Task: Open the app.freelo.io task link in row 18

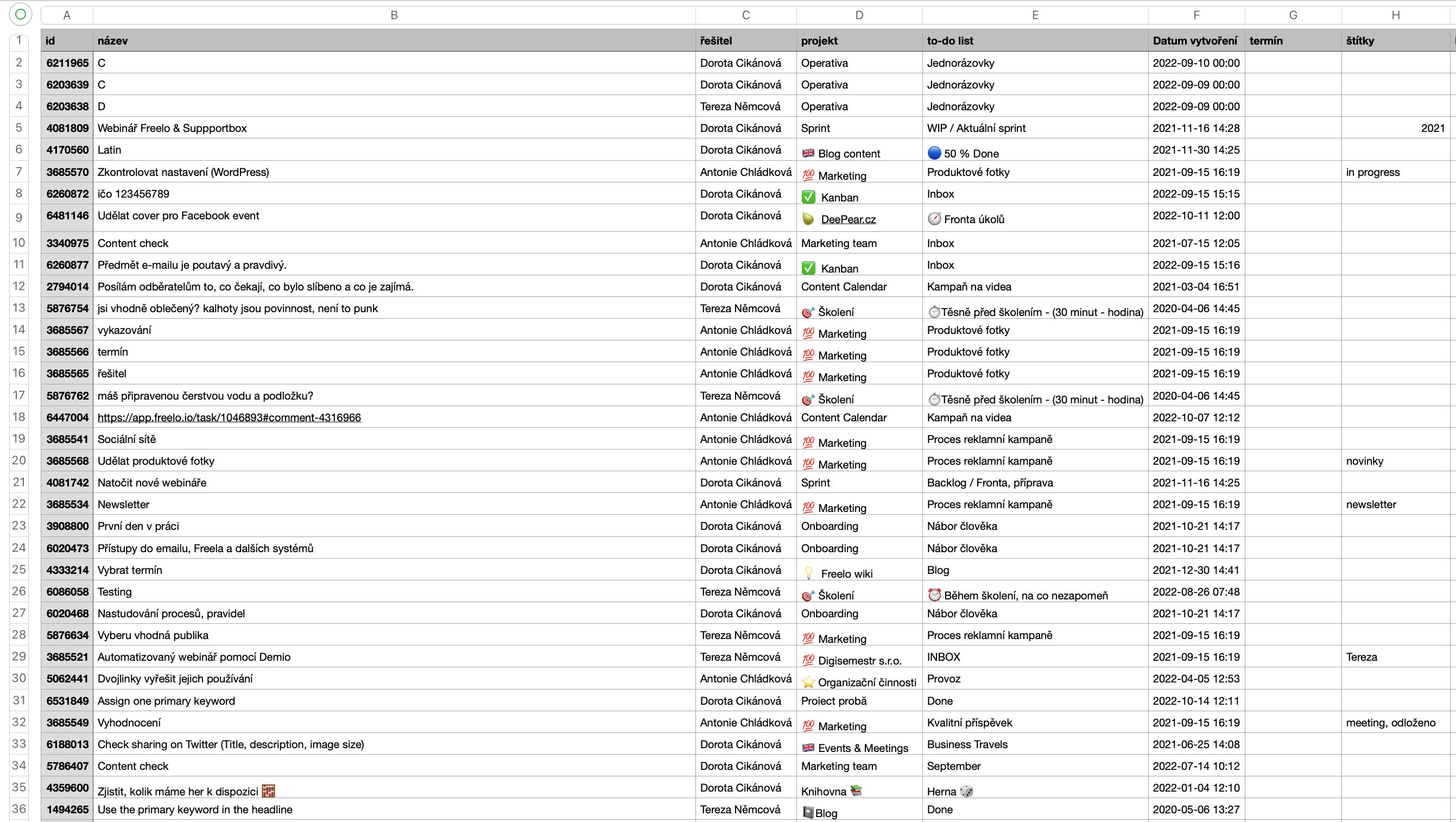Action: [x=229, y=417]
